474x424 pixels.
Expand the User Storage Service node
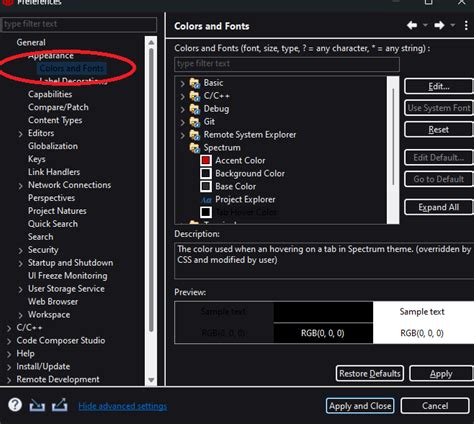(x=21, y=289)
